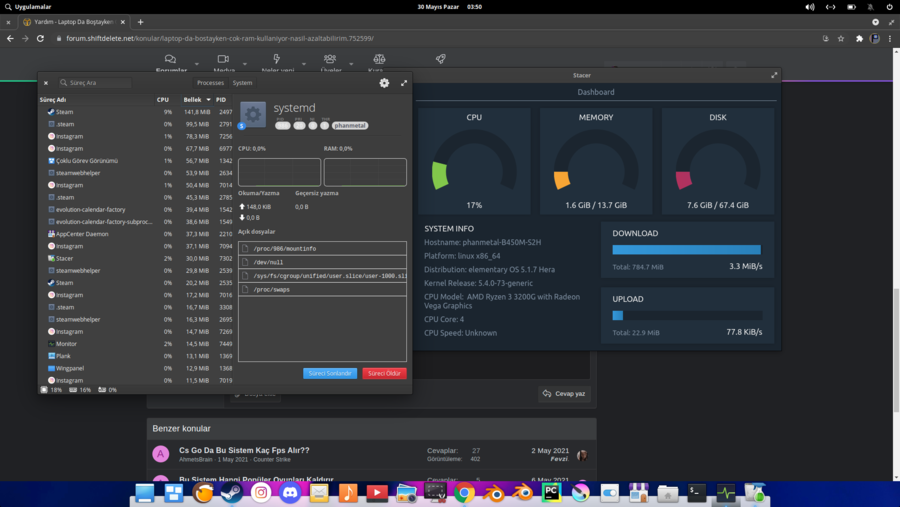Sort processes by Bellek column arrow
Image resolution: width=900 pixels, height=507 pixels.
click(x=208, y=100)
